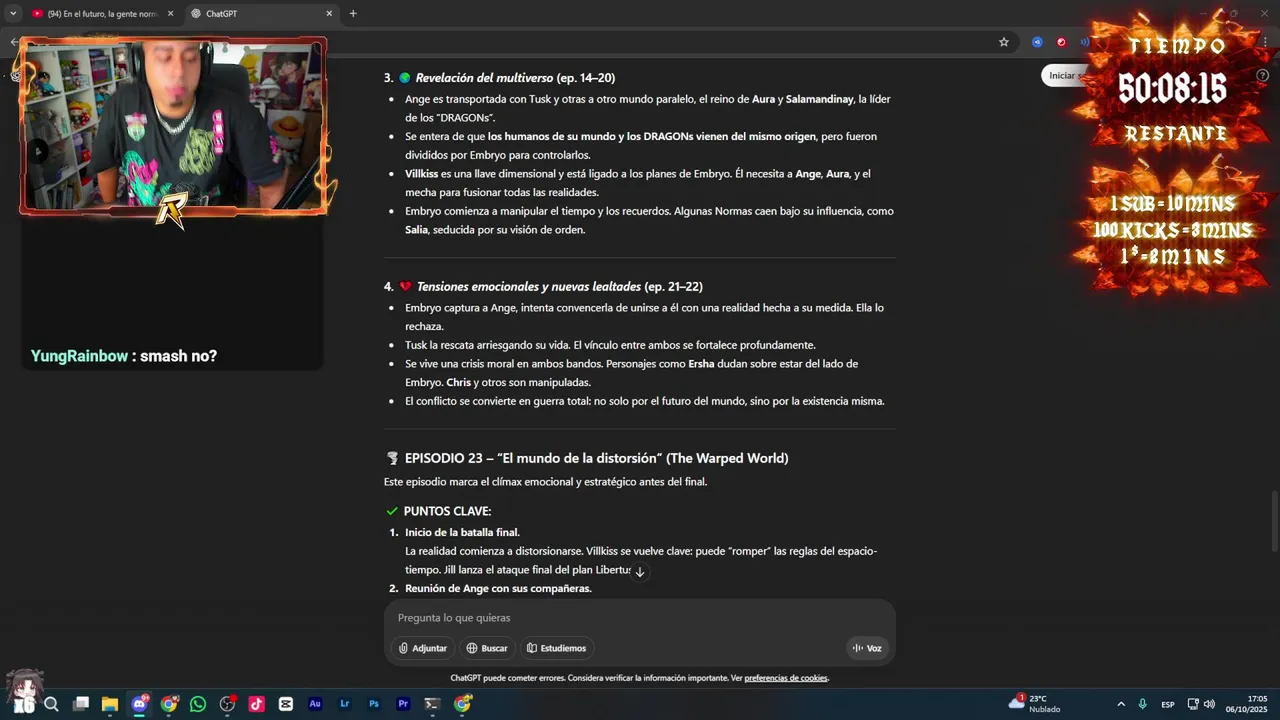The image size is (1280, 720).
Task: Open CapCut from the taskbar
Action: 286,704
